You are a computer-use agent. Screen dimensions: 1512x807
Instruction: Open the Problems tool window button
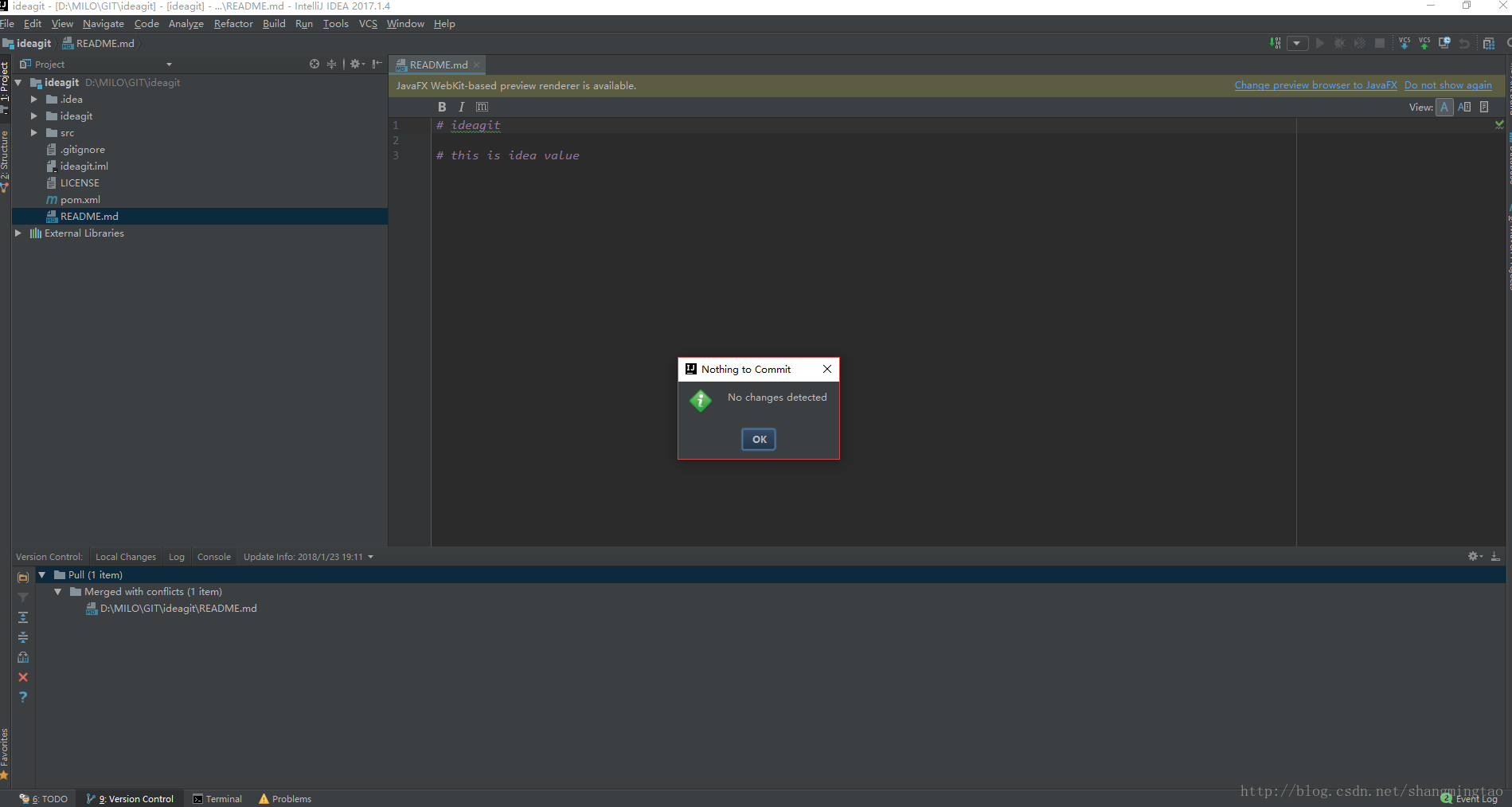(x=285, y=799)
